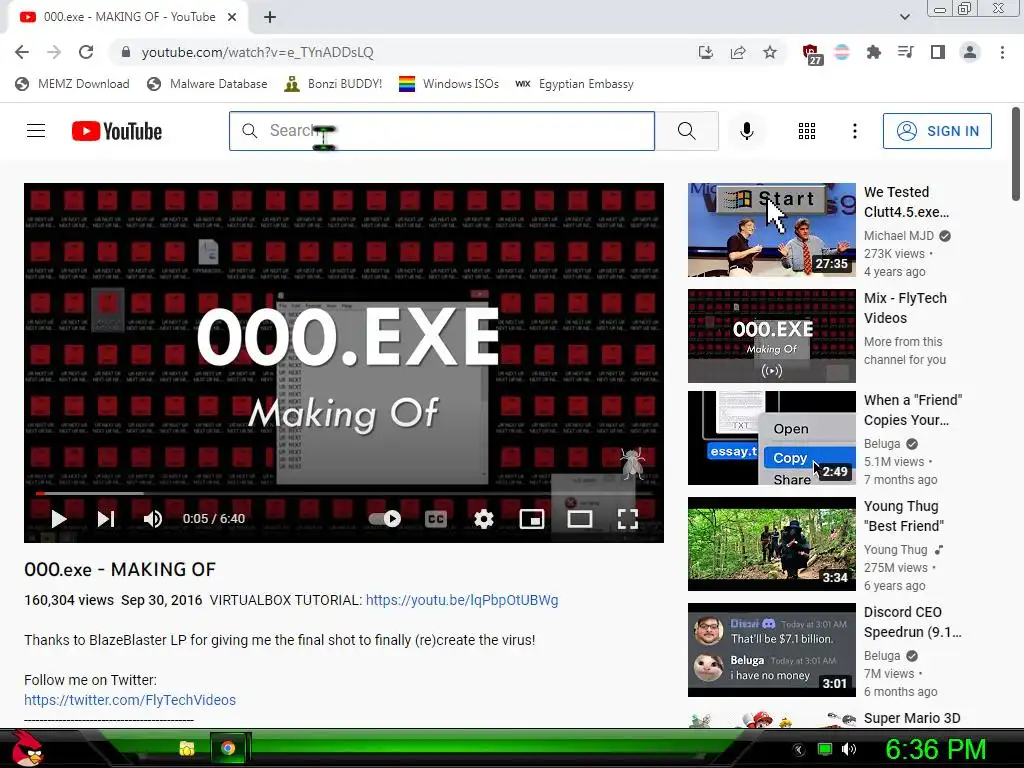
Task: Expand the tab search chevron
Action: pos(904,17)
